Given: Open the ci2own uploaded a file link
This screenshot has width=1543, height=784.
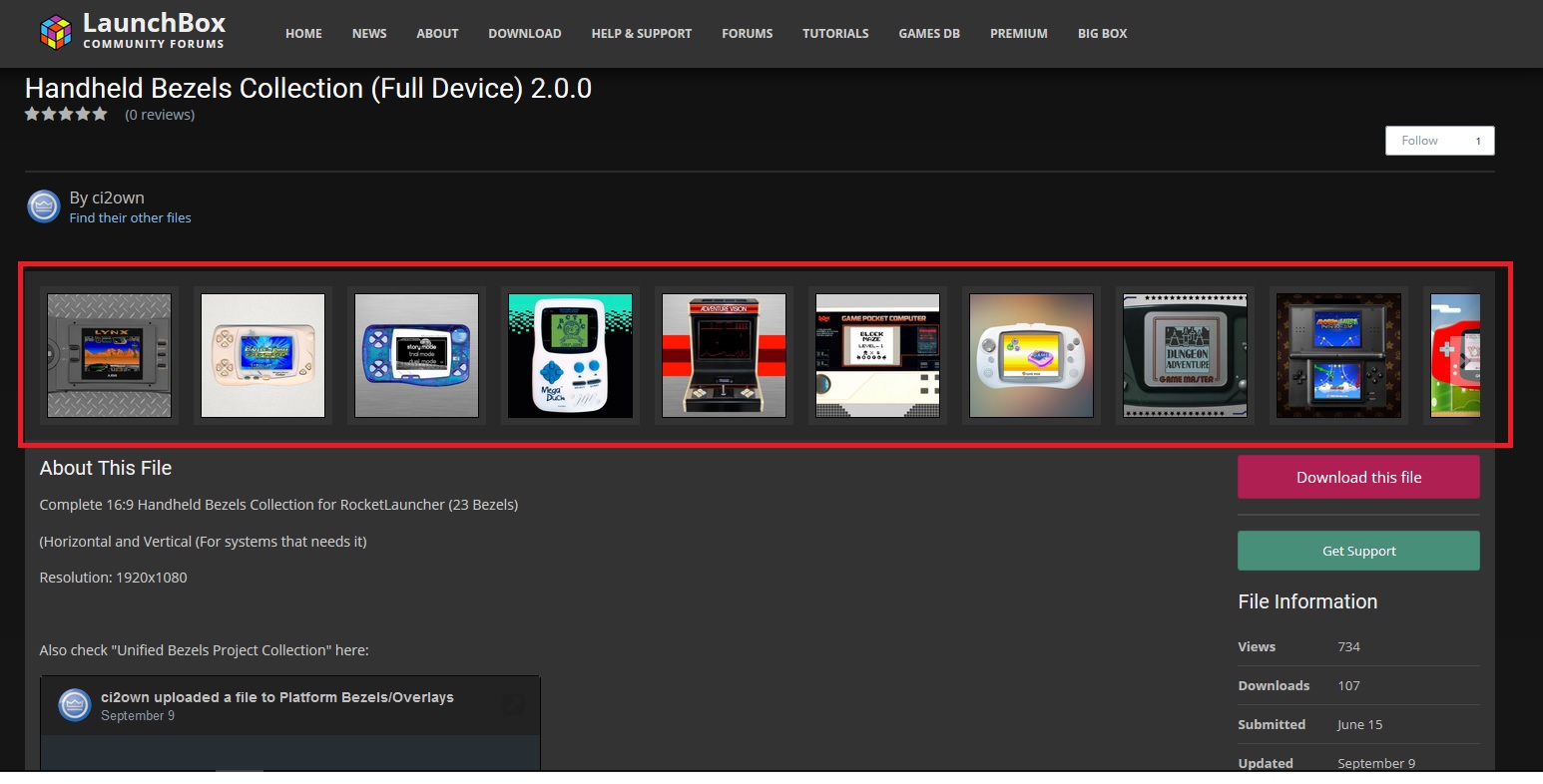Looking at the screenshot, I should pyautogui.click(x=276, y=697).
